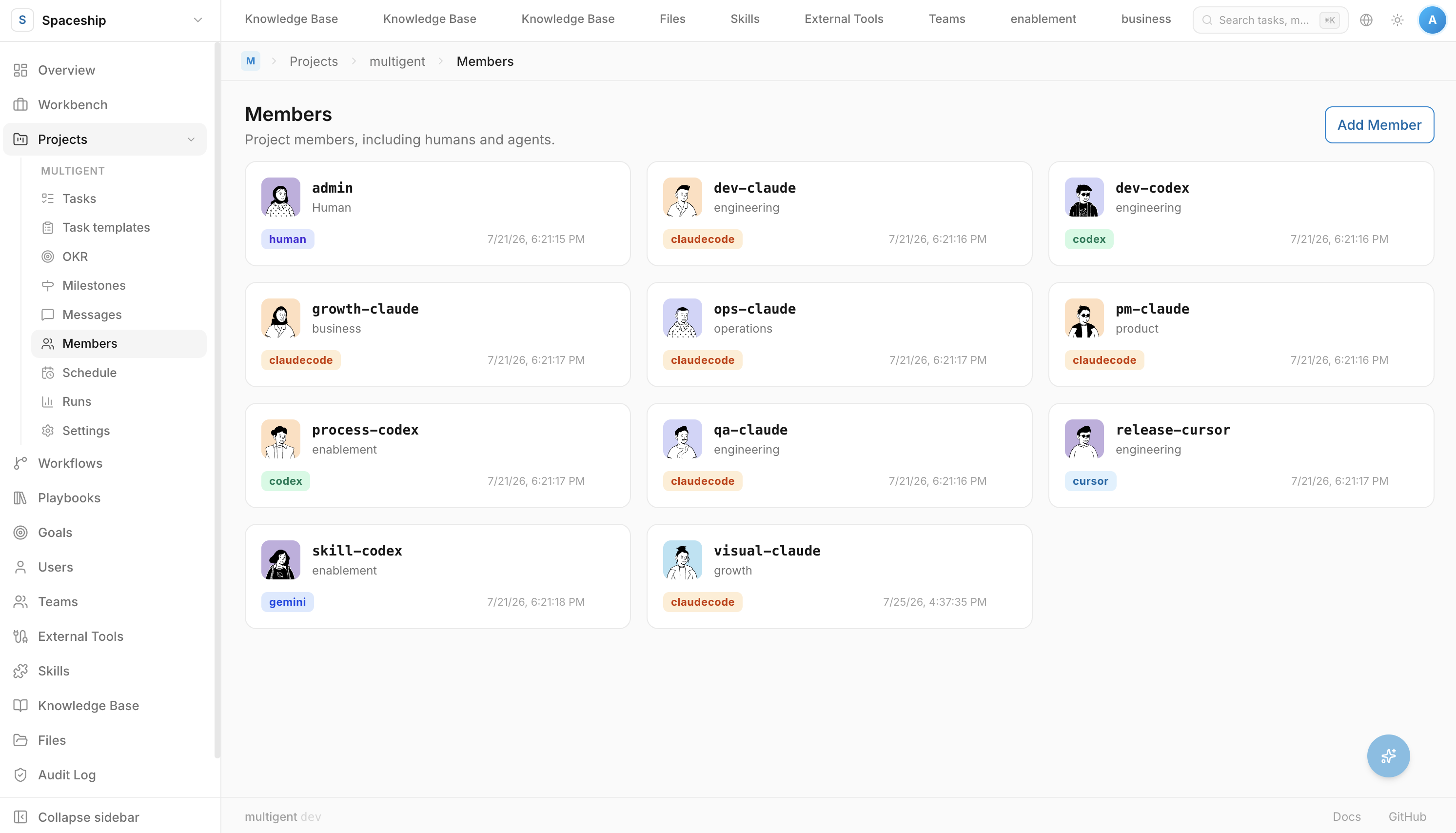Click the M project badge in breadcrumb
This screenshot has height=833, width=1456.
251,61
